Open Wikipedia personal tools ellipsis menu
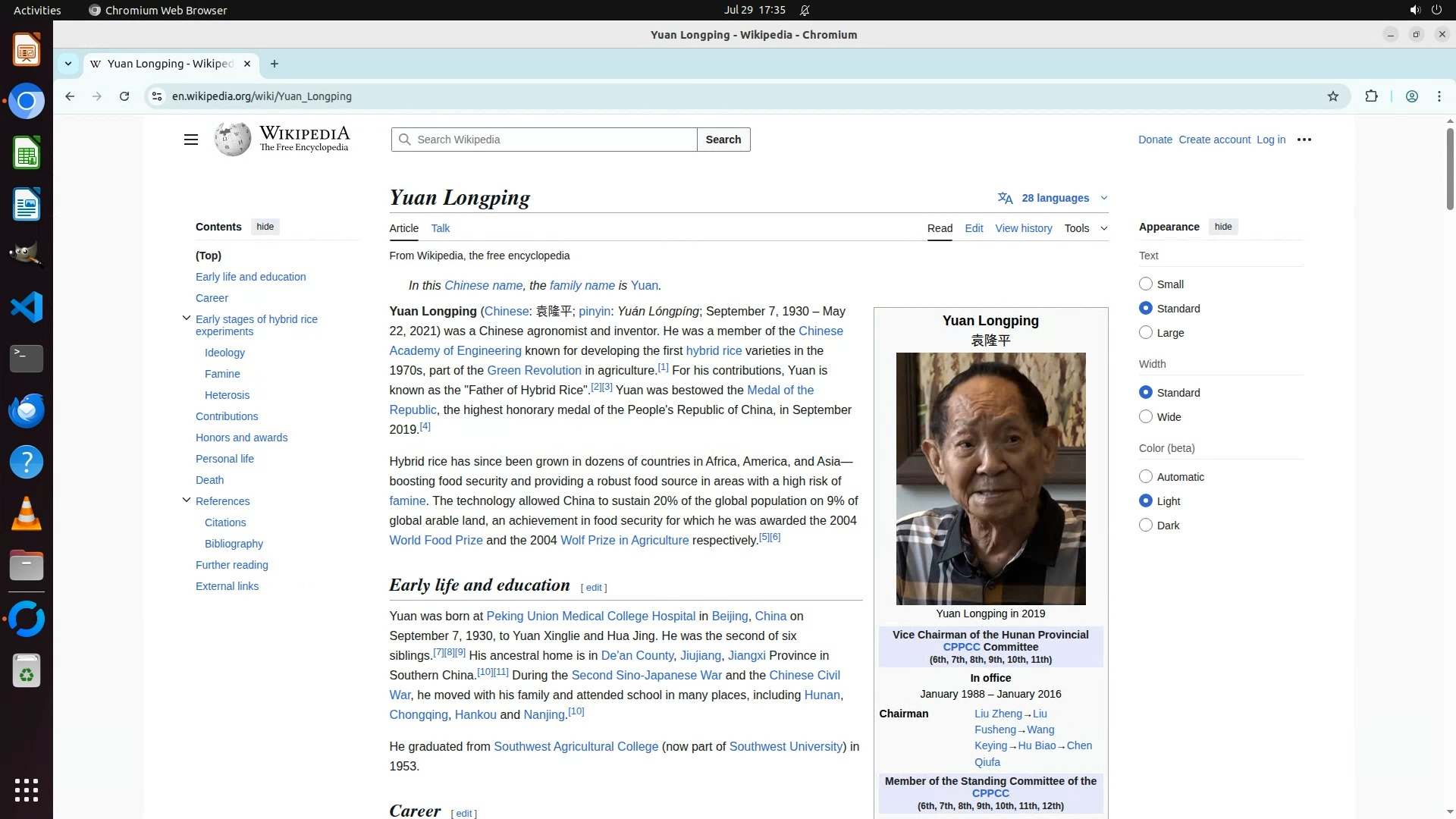The width and height of the screenshot is (1456, 819). point(1304,140)
